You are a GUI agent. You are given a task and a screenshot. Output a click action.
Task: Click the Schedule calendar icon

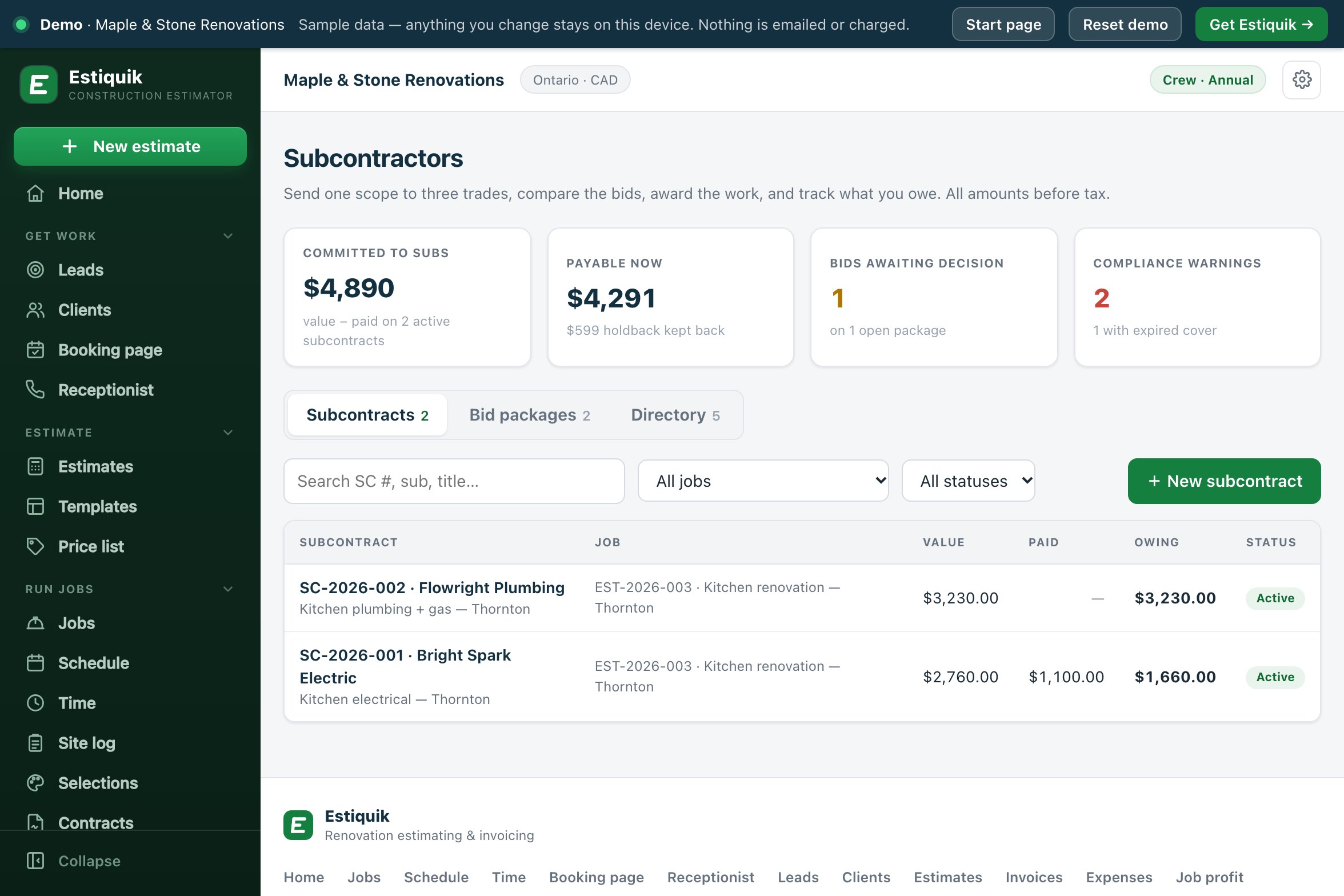point(35,663)
